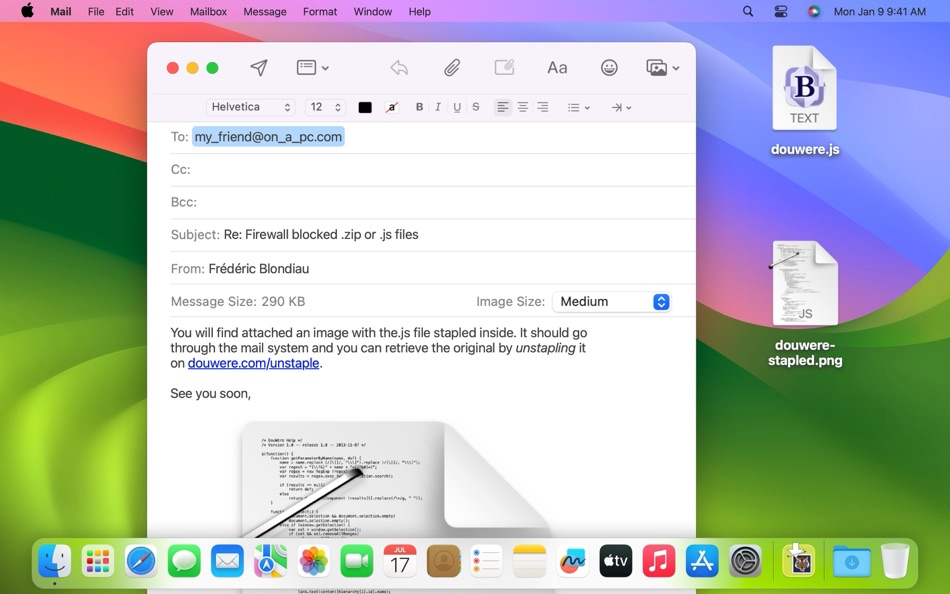Toggle strikethrough formatting
This screenshot has width=950, height=594.
[x=476, y=107]
